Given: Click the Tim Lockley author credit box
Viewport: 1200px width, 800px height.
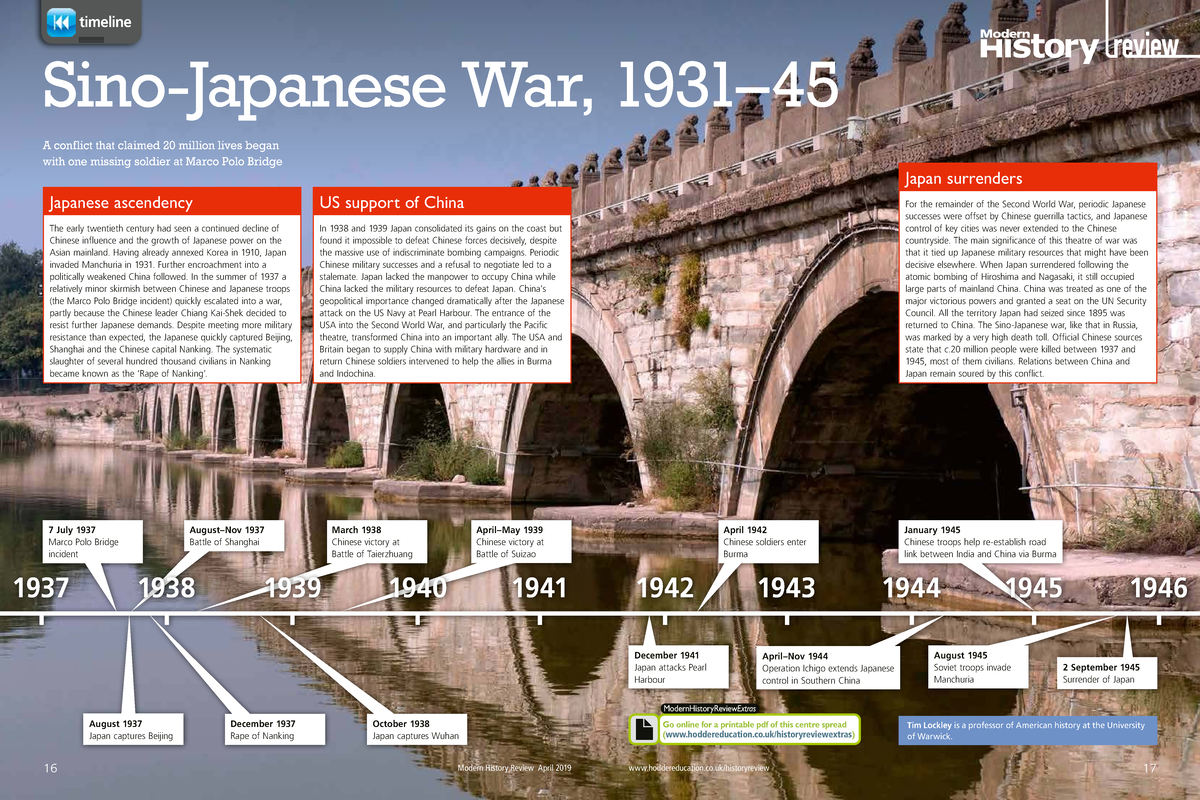Looking at the screenshot, I should tap(1028, 731).
